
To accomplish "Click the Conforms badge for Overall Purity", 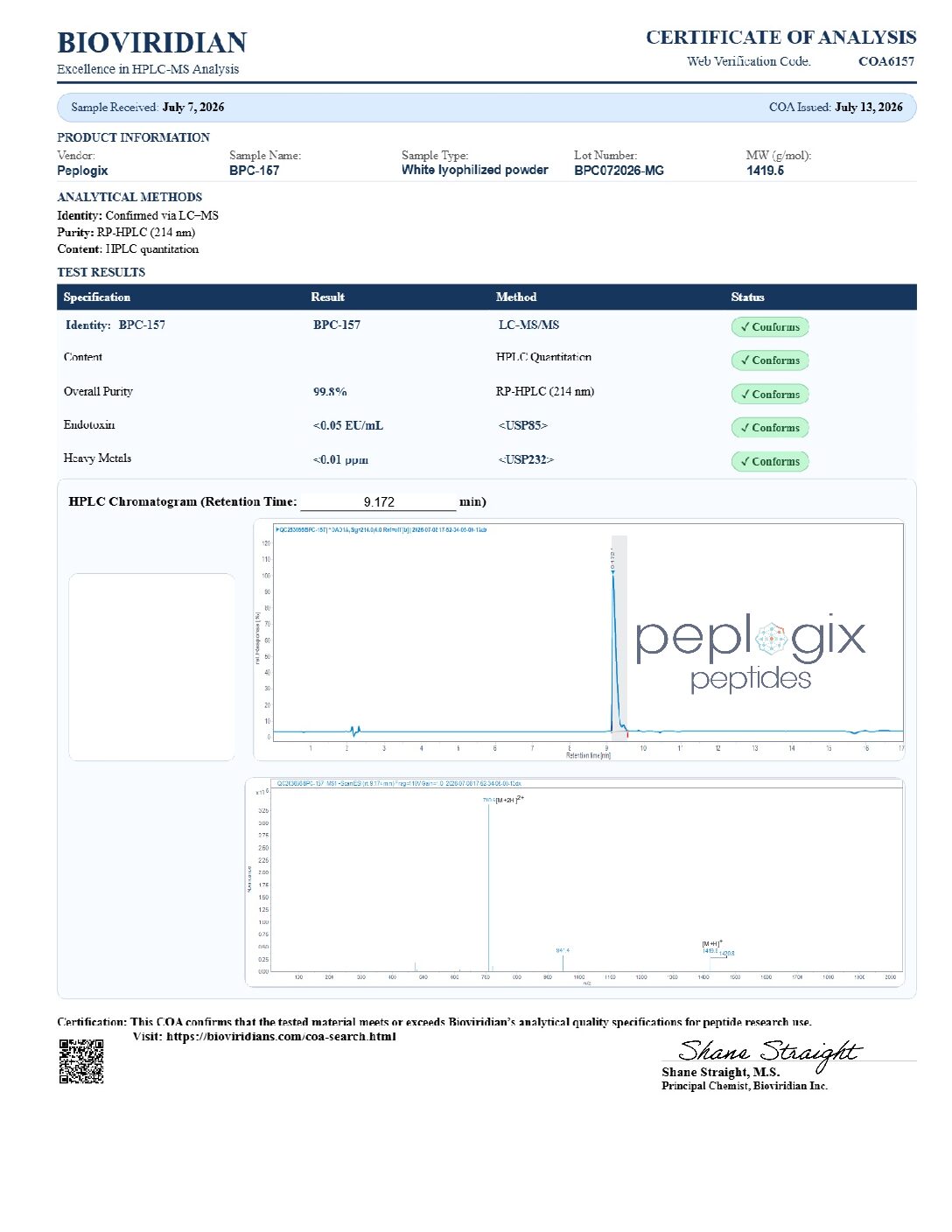I will tap(770, 395).
